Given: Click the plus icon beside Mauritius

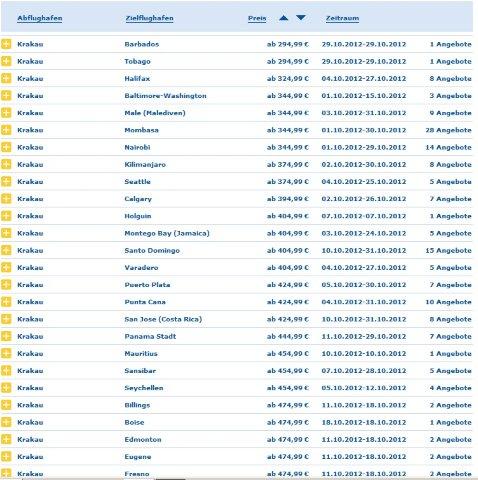Looking at the screenshot, I should click(x=6, y=353).
